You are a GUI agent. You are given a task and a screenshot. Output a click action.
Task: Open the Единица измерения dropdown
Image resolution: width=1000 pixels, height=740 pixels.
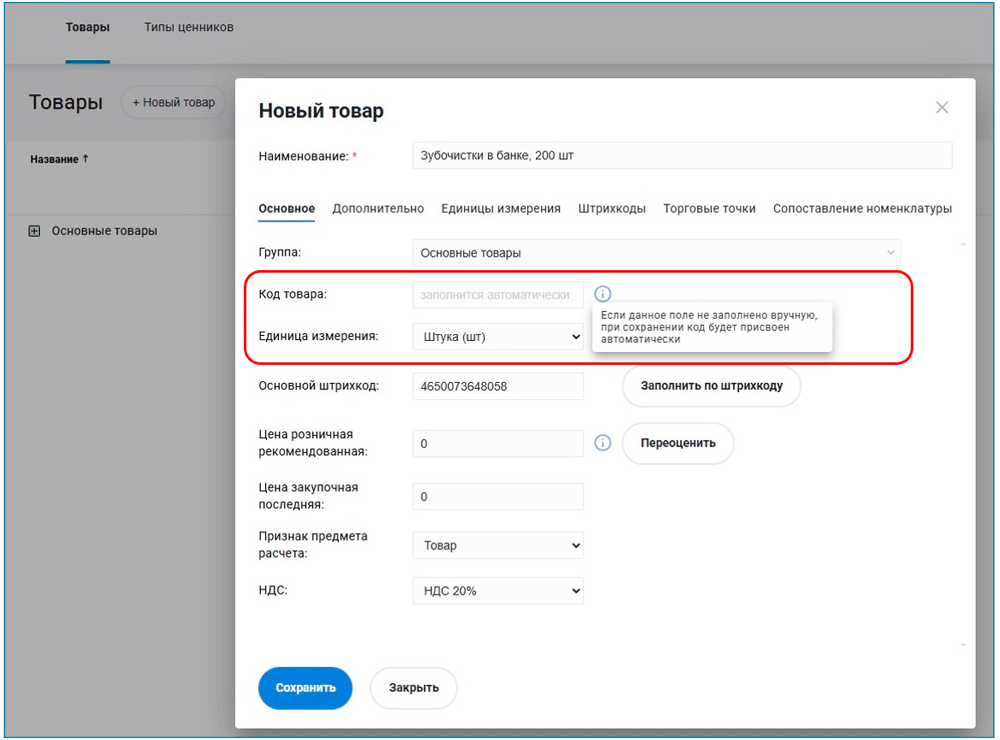point(497,337)
